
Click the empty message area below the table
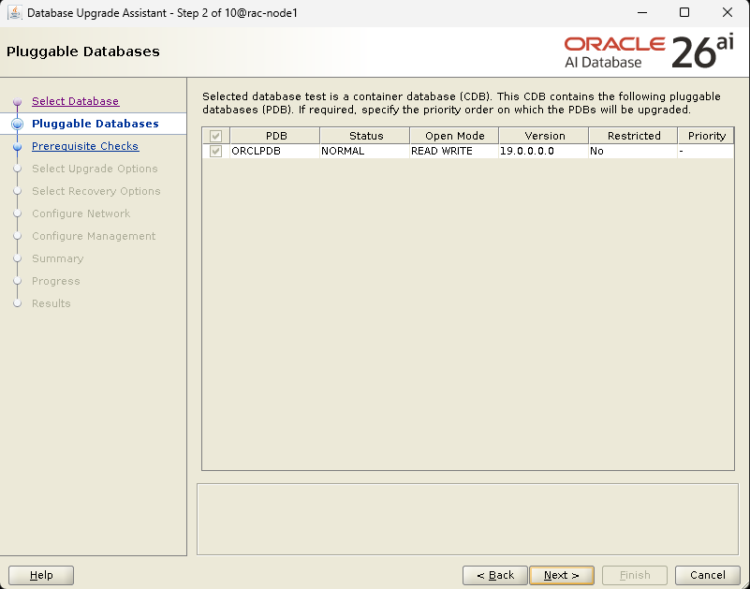[x=468, y=519]
